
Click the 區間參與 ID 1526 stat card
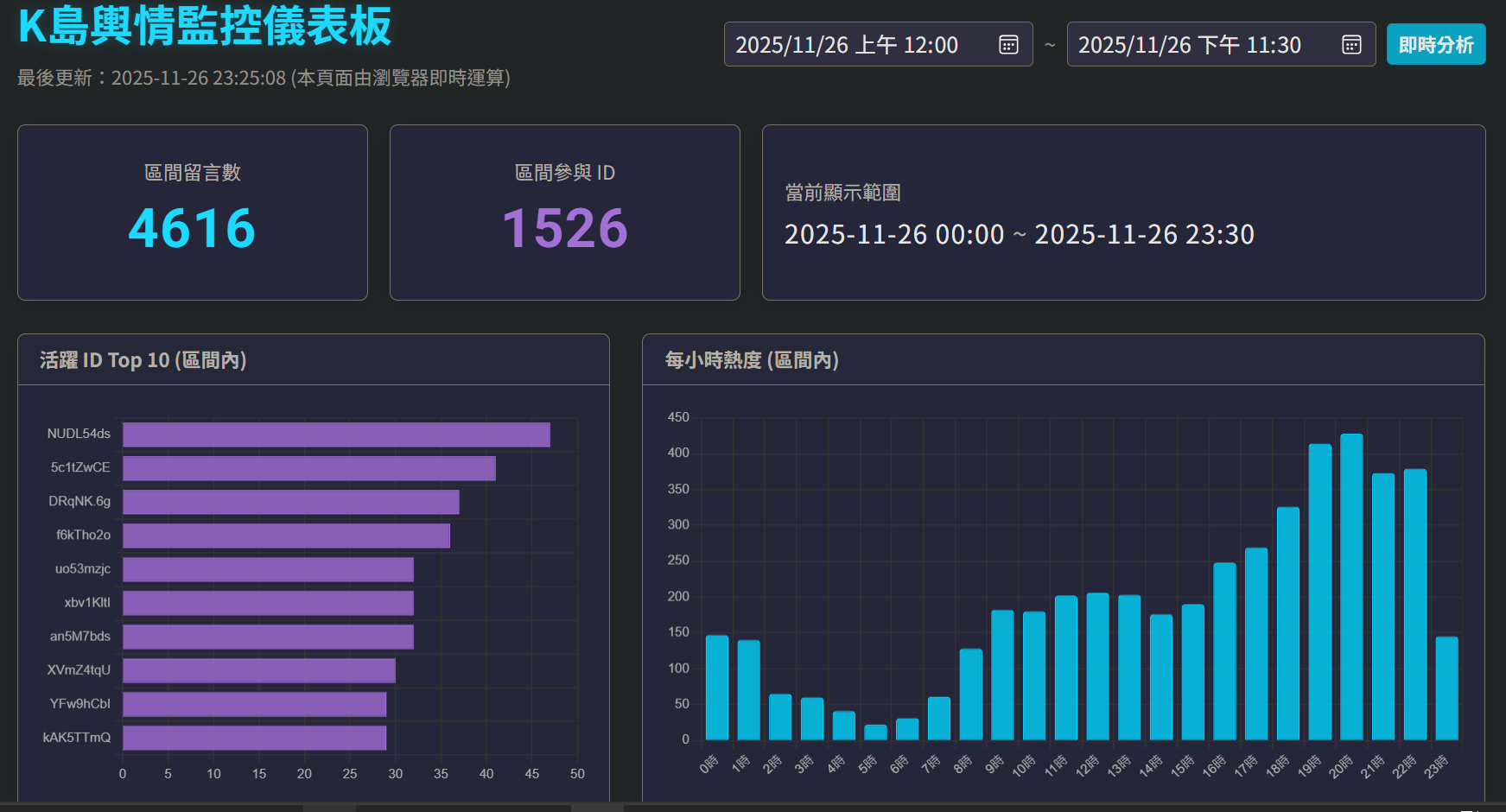point(565,213)
